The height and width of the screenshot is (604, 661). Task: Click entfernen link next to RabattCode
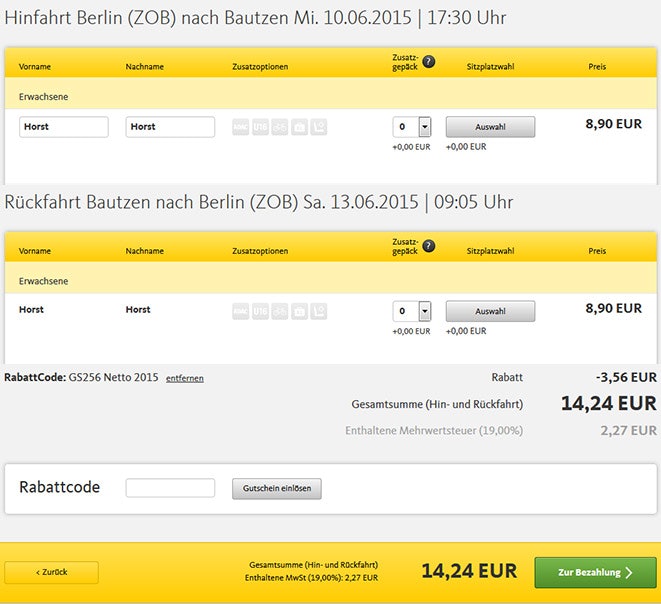pos(184,379)
